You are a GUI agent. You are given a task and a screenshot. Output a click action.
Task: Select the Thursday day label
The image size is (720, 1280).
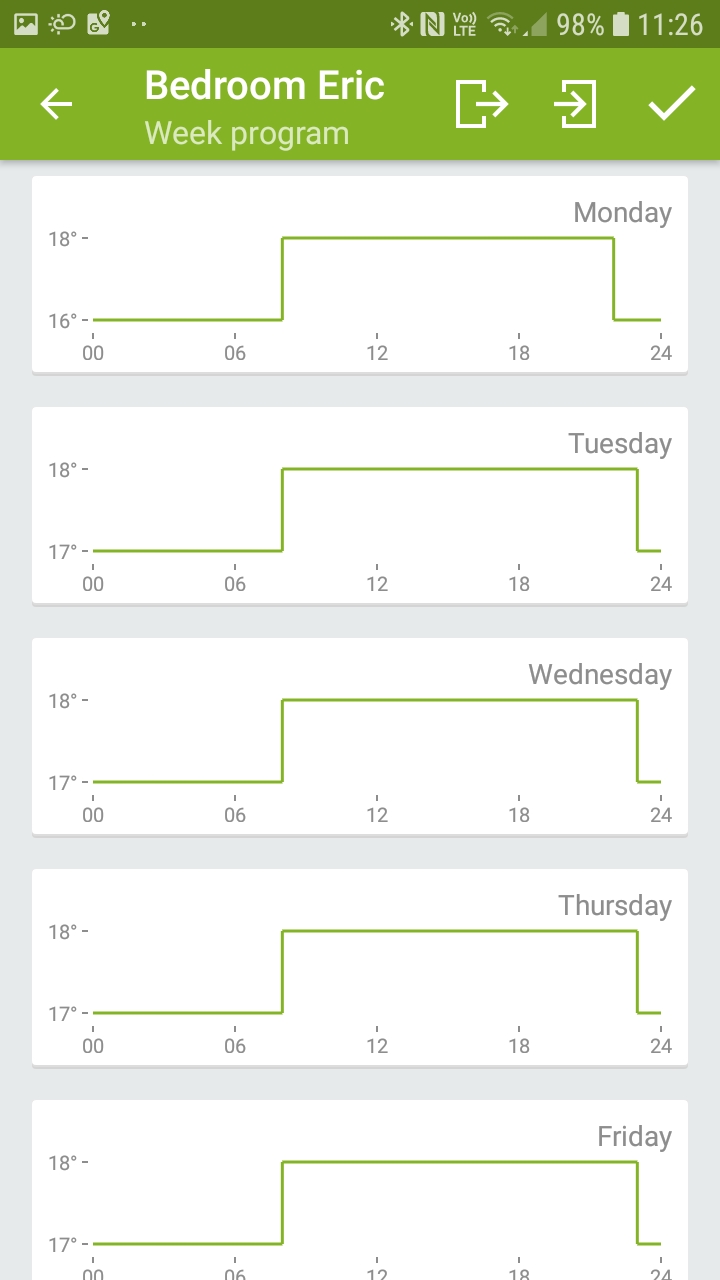click(x=614, y=905)
